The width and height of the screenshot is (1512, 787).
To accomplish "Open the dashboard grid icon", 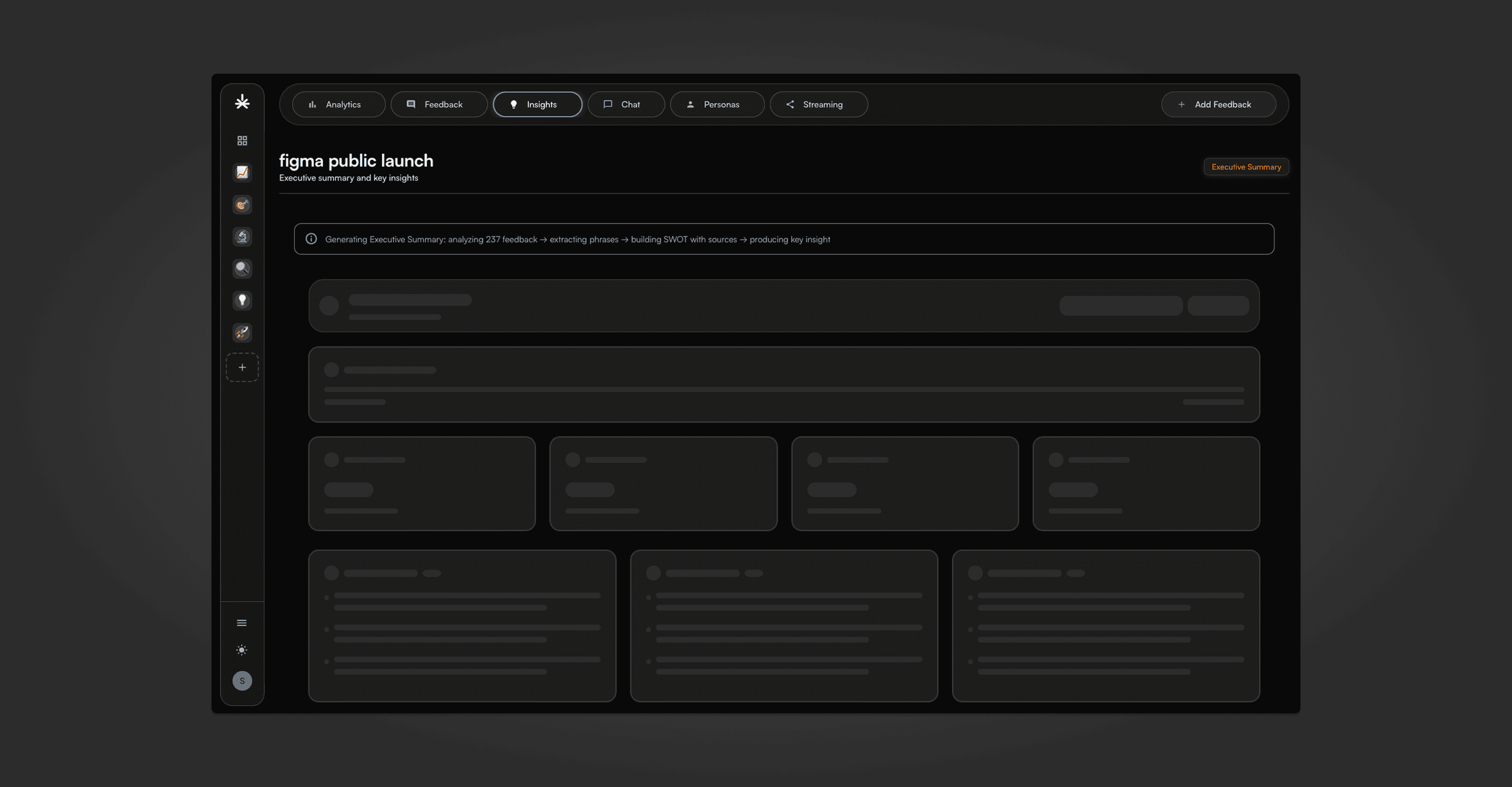I will coord(242,141).
